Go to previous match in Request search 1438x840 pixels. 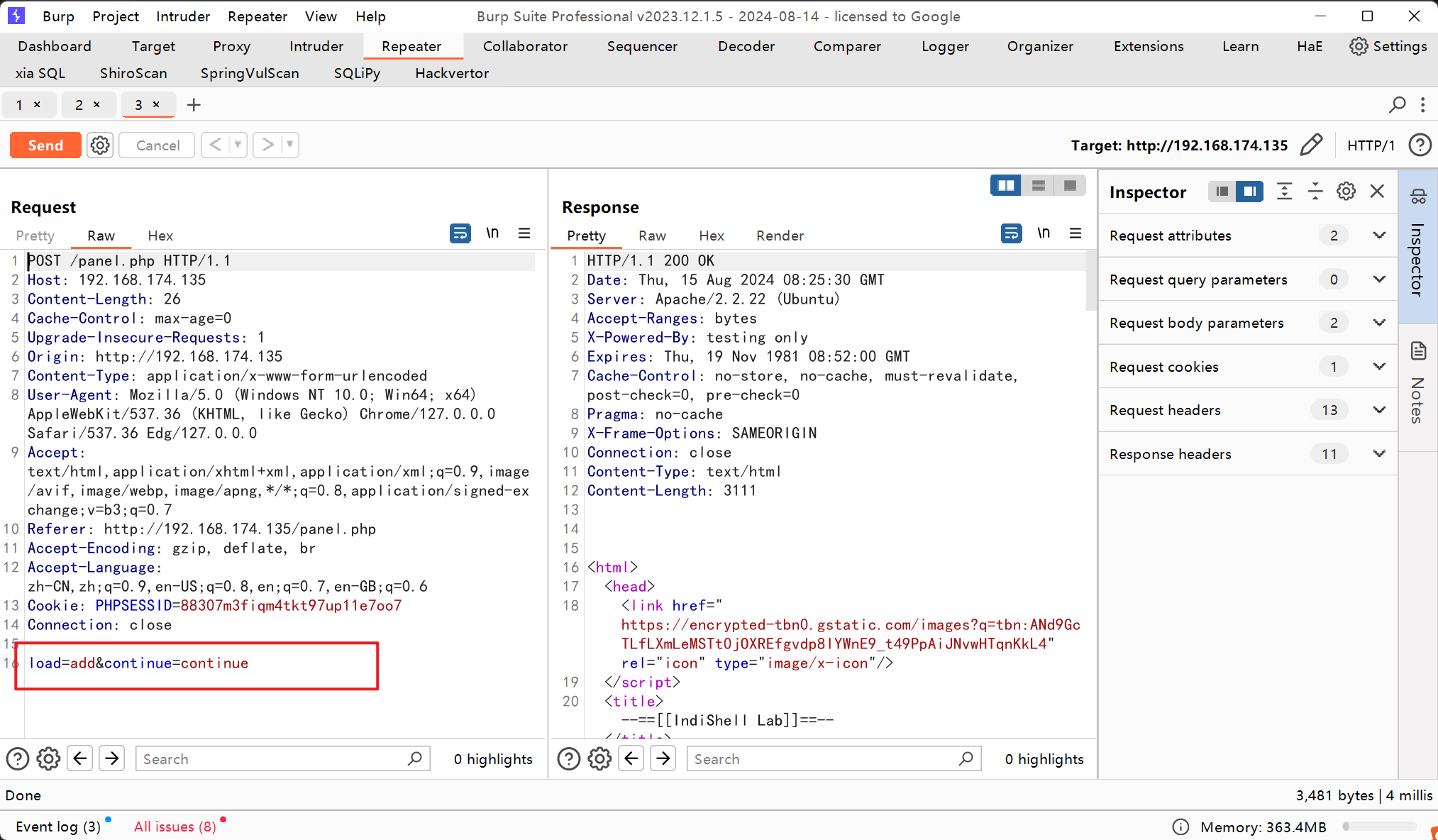click(80, 758)
